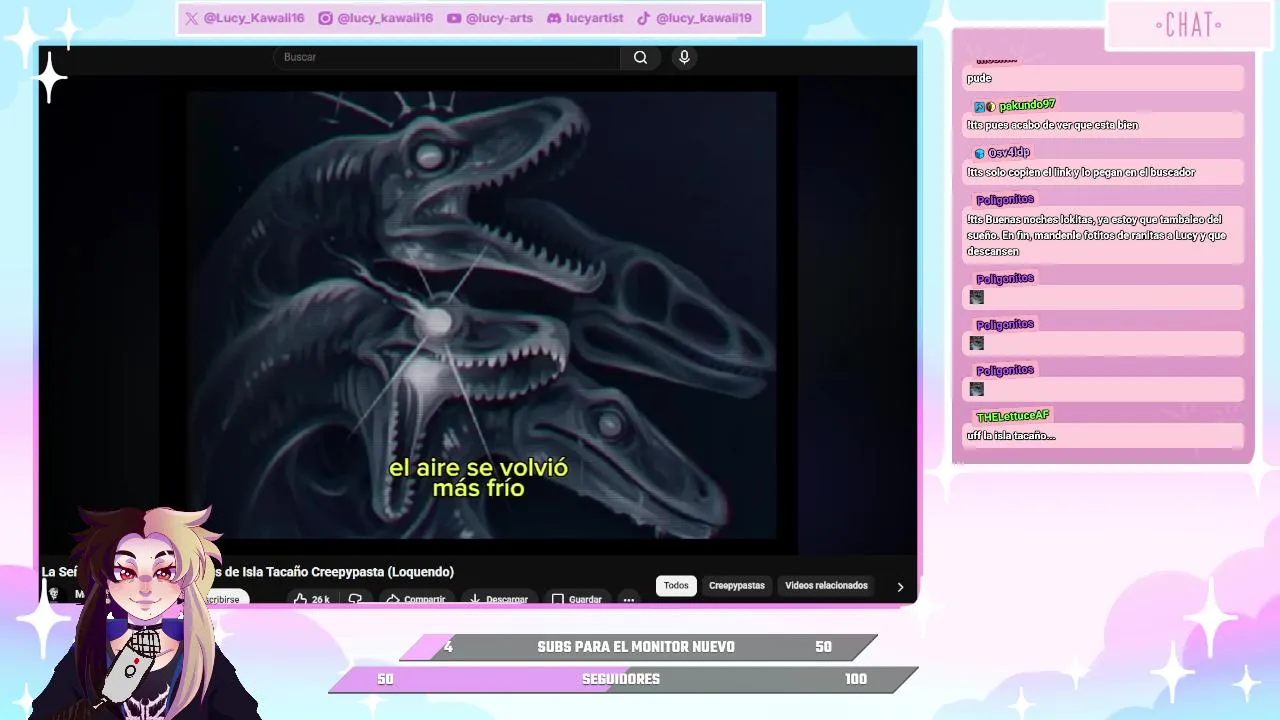Click Poligonitos' 'Buenas noches lokitas' message
The height and width of the screenshot is (720, 1280).
pos(1104,236)
